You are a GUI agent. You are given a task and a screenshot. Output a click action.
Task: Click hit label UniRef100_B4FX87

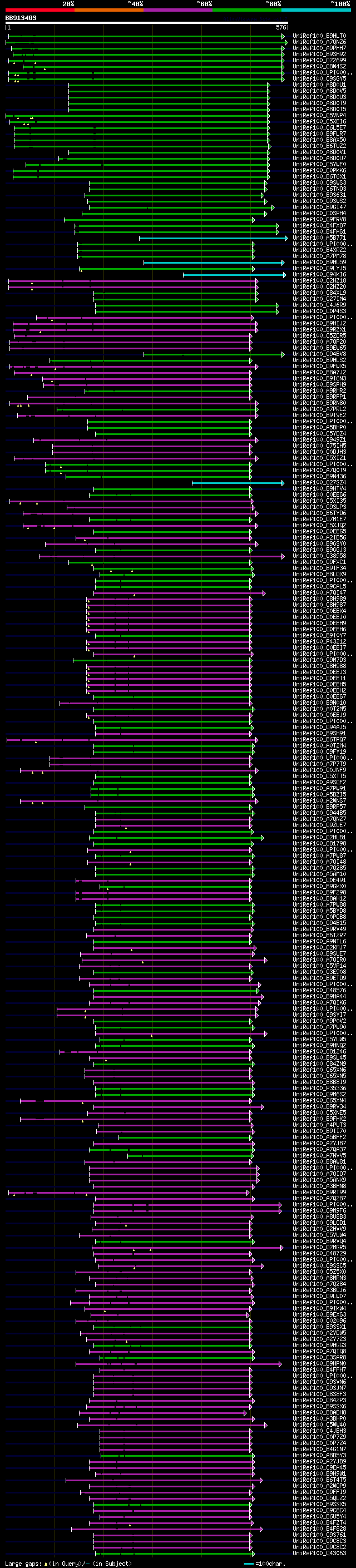click(x=319, y=226)
